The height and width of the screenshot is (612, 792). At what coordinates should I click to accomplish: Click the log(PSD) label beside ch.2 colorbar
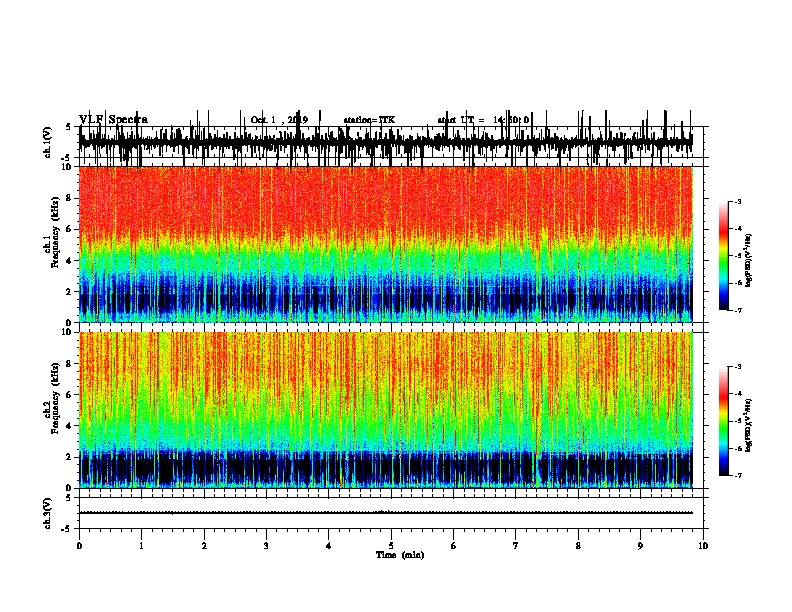748,425
